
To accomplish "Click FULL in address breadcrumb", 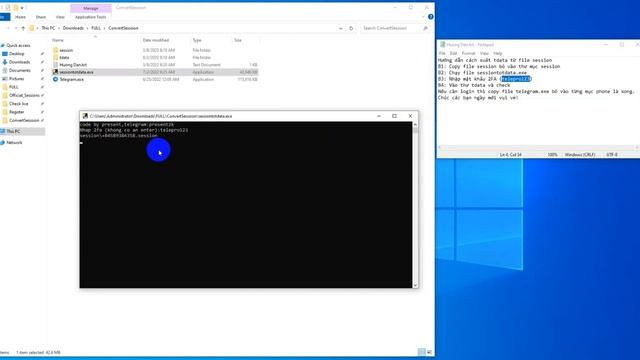I will click(x=96, y=28).
